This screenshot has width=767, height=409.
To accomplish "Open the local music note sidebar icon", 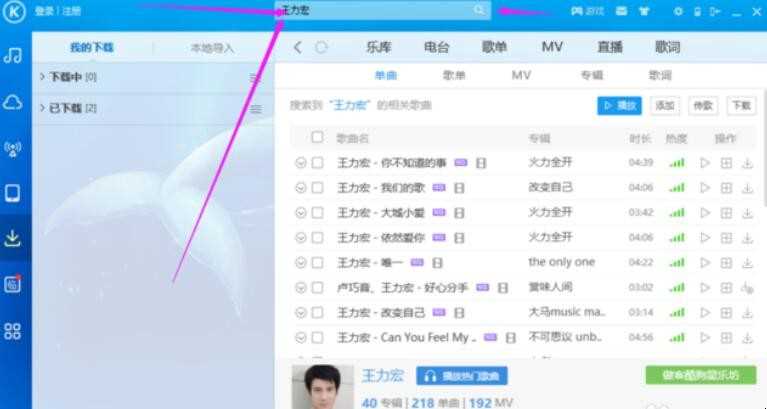I will (13, 55).
